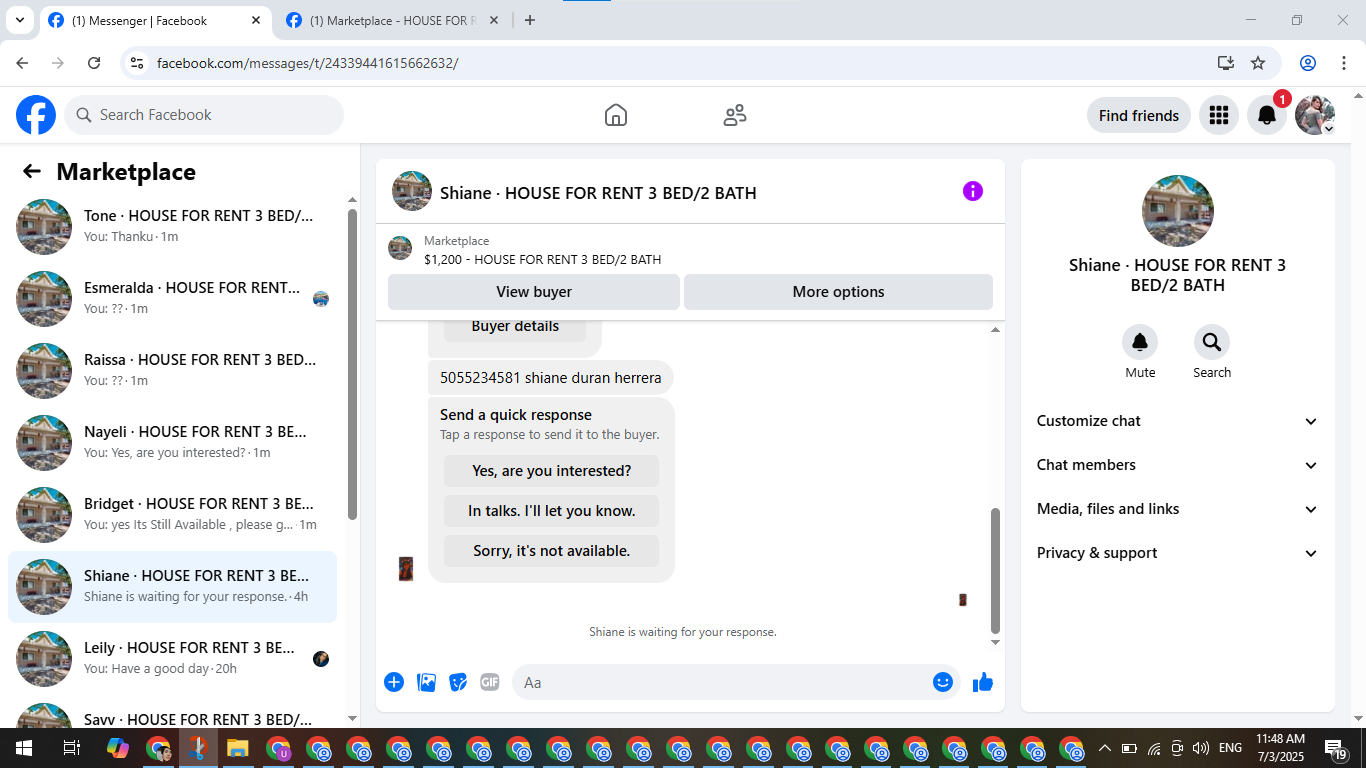Screen dimensions: 1366x768
Task: Show hidden icons in the system tray
Action: 1104,748
